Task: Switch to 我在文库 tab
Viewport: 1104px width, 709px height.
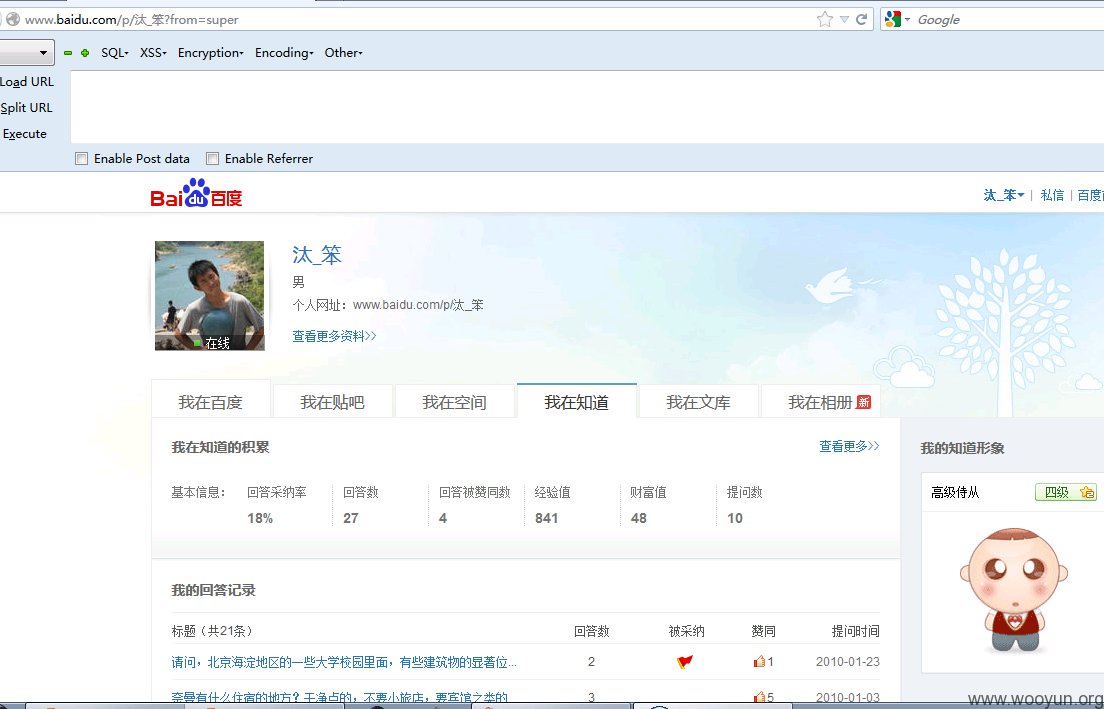Action: coord(698,402)
